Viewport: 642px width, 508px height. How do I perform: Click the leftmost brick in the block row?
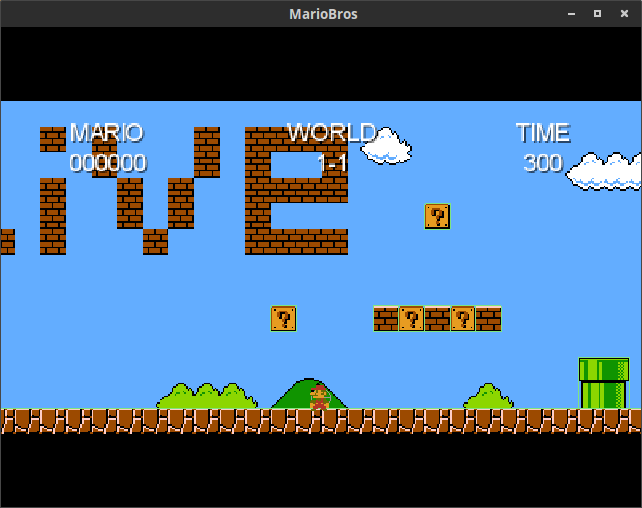pos(386,318)
